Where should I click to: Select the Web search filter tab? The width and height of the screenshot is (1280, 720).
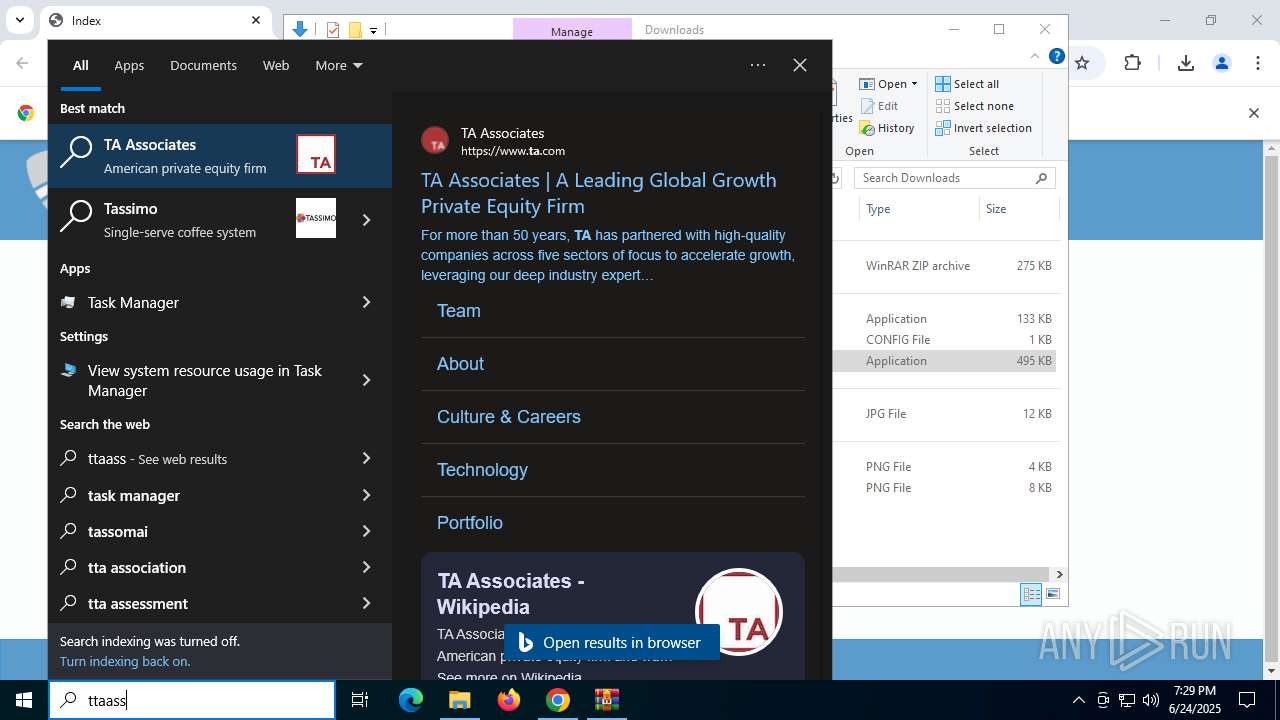276,65
